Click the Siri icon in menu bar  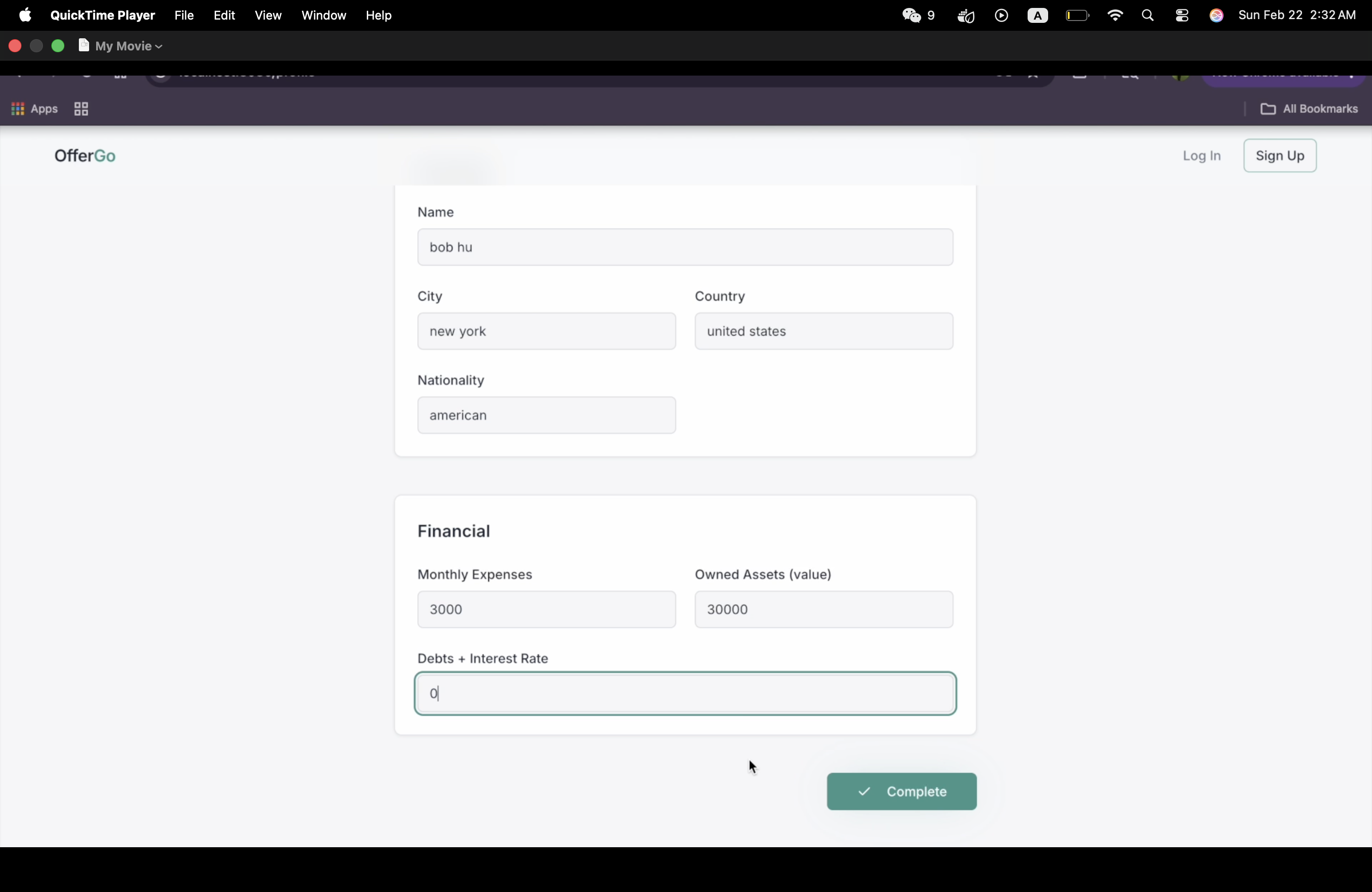tap(1216, 15)
